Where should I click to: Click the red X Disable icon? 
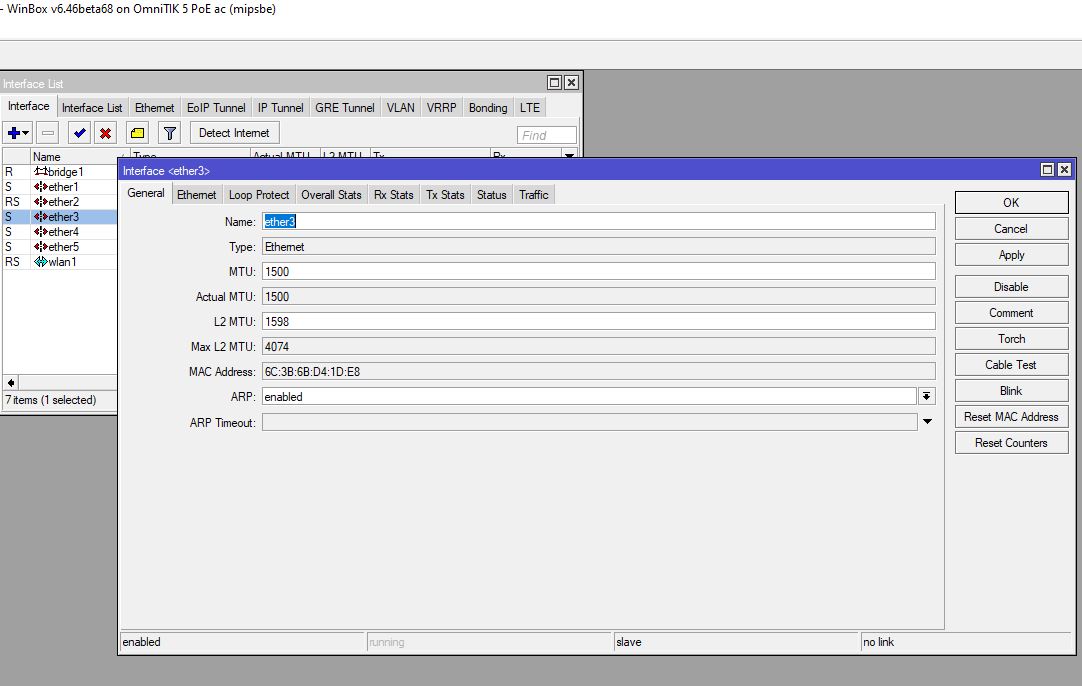click(x=105, y=133)
